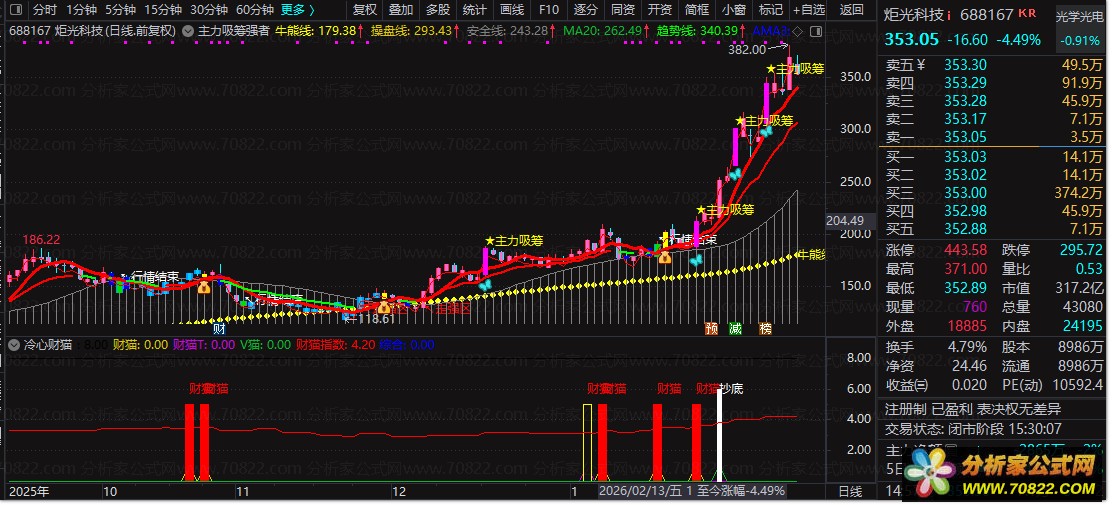Open the 多股 multi-stock view
Screen dimensions: 1112x505
[438, 10]
